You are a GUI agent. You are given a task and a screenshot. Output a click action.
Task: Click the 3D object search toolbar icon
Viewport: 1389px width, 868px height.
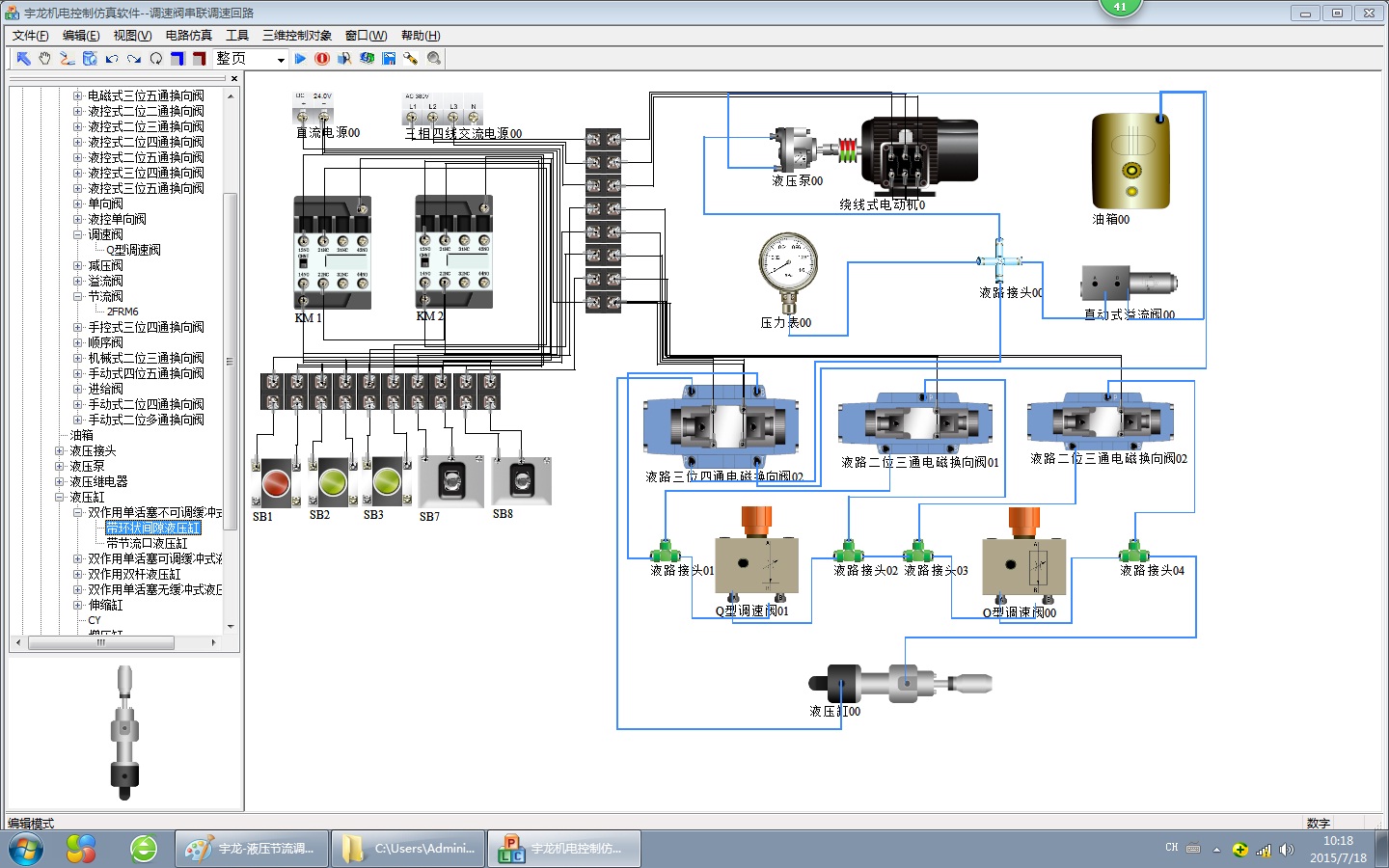pyautogui.click(x=344, y=59)
